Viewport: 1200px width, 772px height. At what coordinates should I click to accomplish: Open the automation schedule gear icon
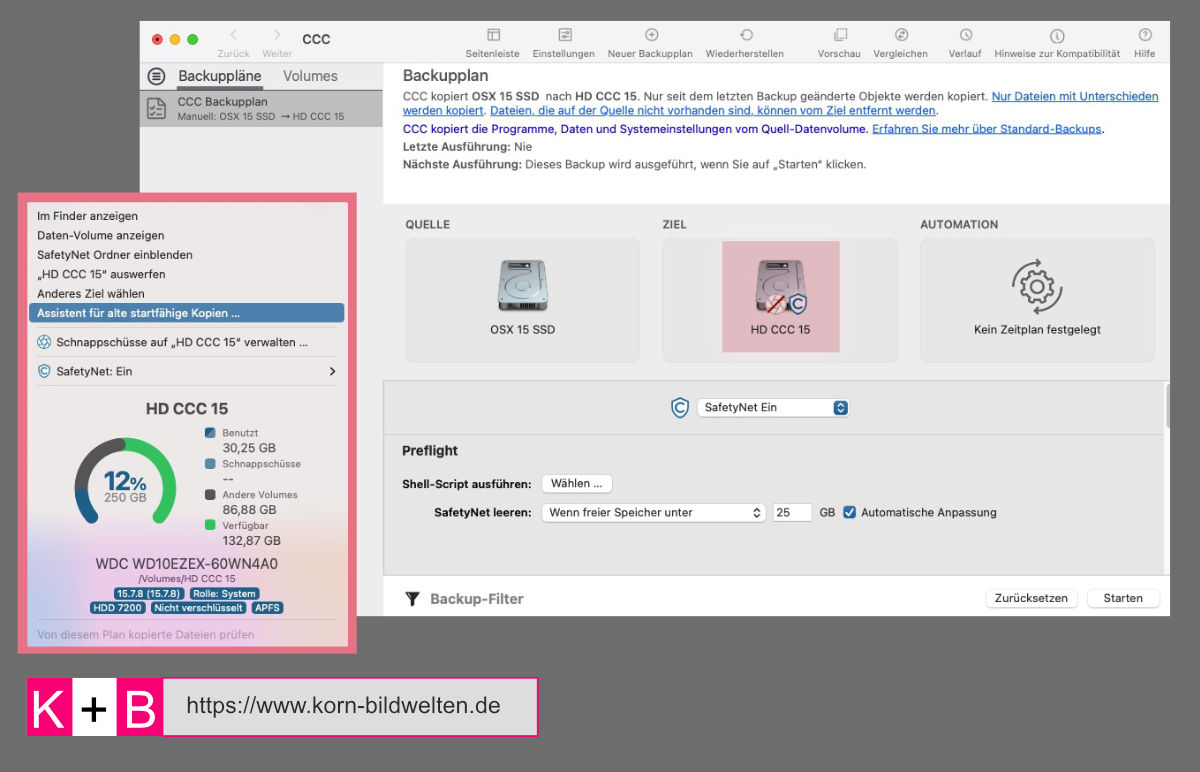[1037, 287]
